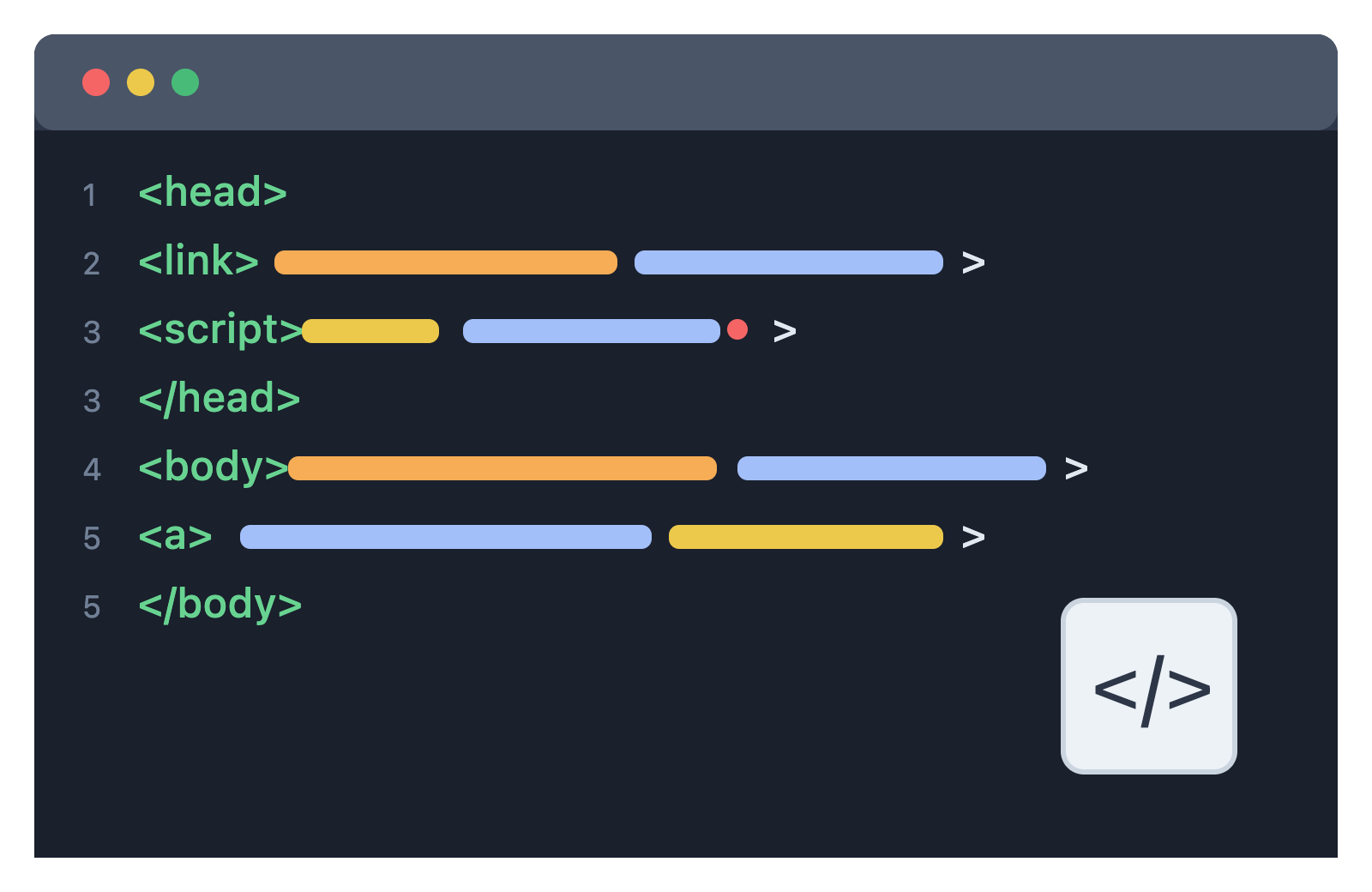
Task: Click the yellow bar after the script tag
Action: coord(370,331)
